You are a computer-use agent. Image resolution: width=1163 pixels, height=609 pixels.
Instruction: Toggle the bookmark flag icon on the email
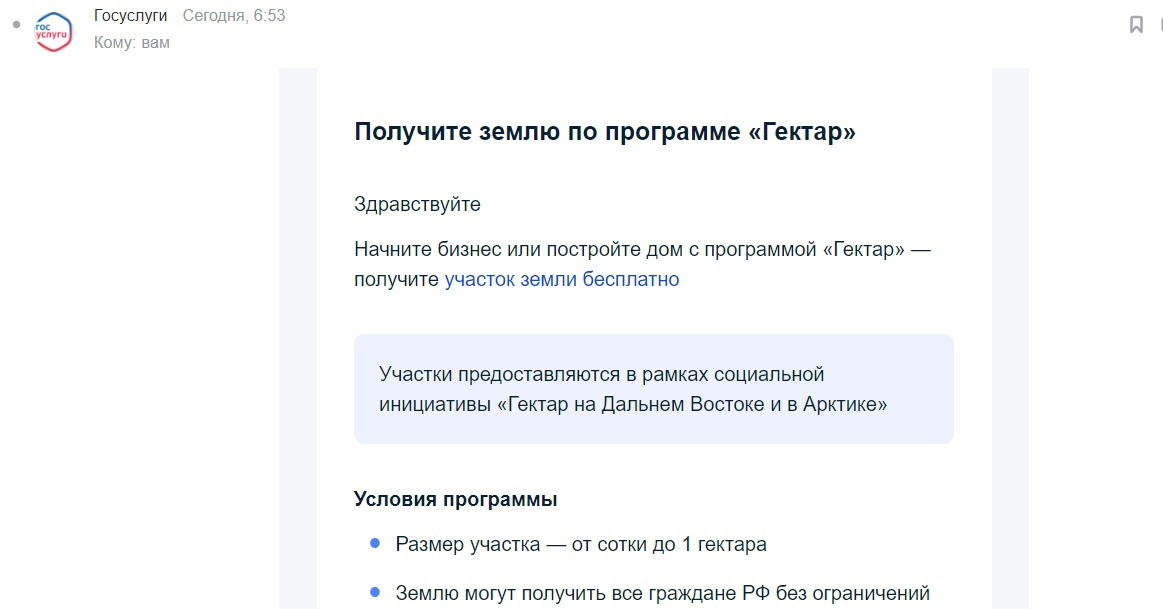[1136, 24]
